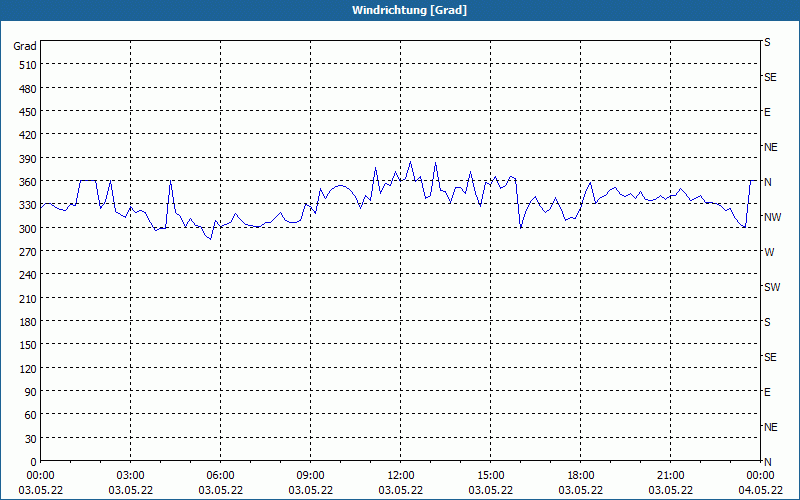
Task: Click the 15:00 time axis label
Action: click(x=490, y=476)
